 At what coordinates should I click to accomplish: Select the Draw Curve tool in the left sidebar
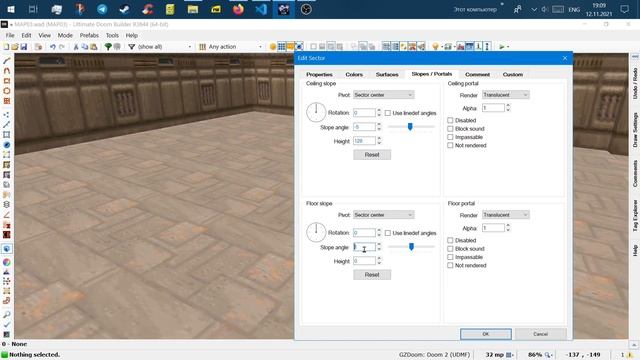click(7, 71)
